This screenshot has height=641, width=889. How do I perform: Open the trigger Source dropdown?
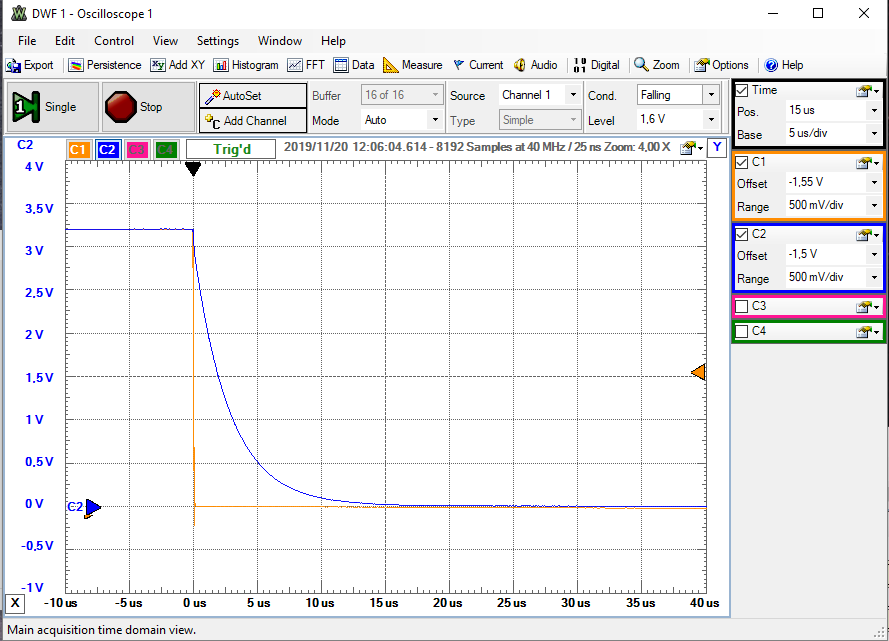pyautogui.click(x=572, y=95)
